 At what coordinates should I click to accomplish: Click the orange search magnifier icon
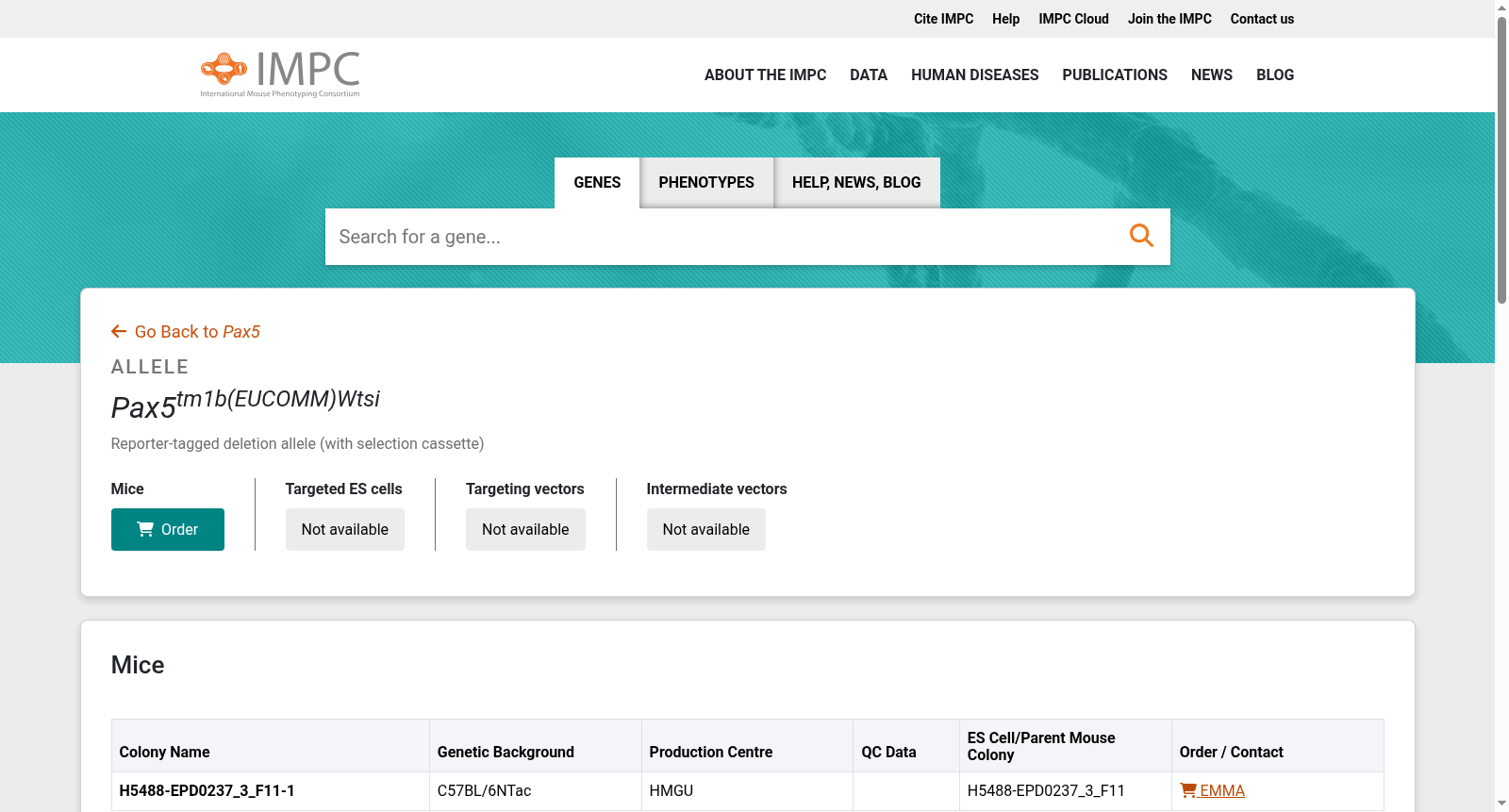pyautogui.click(x=1141, y=236)
